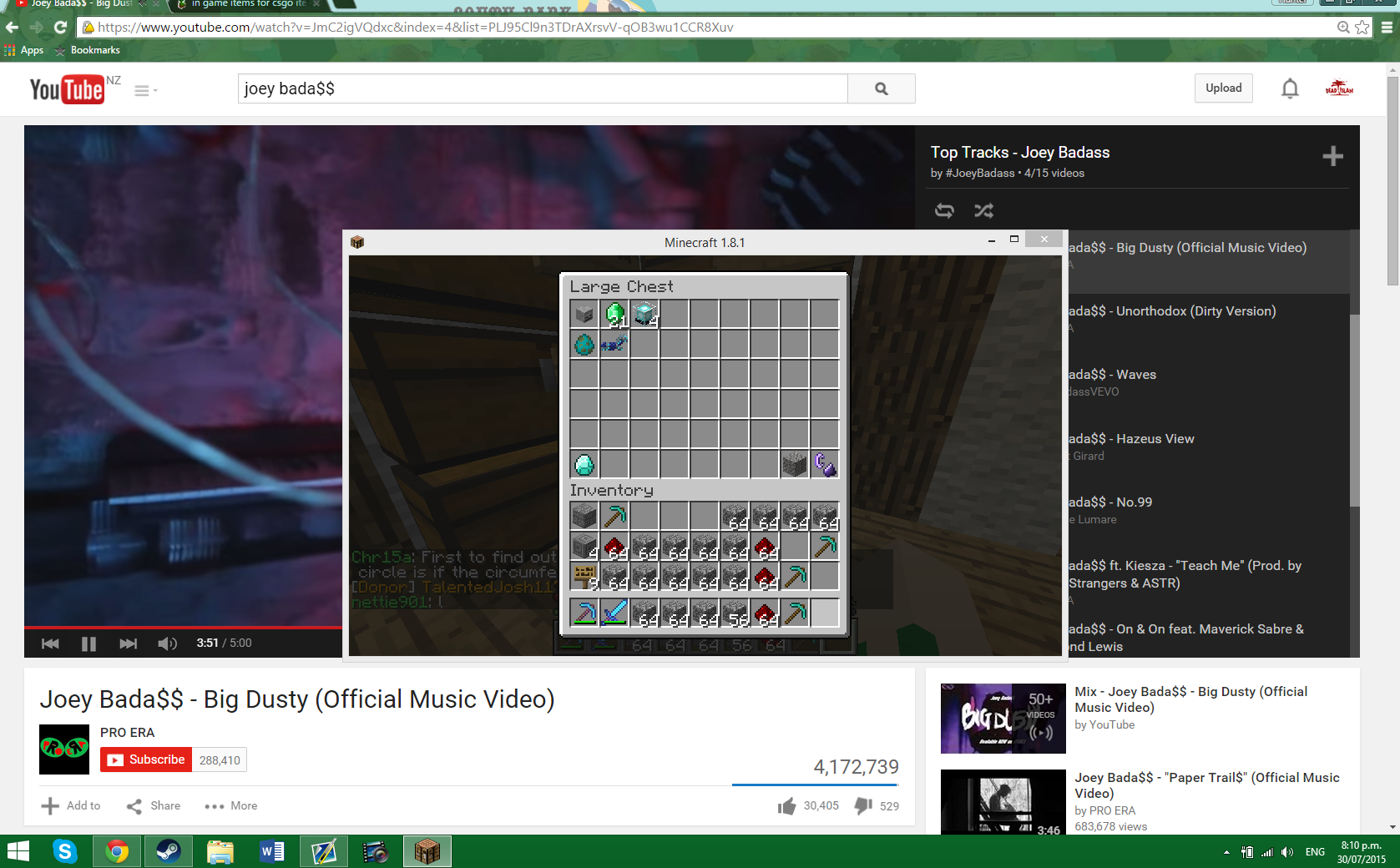Click the playlist panel scrollbar

point(1355,409)
